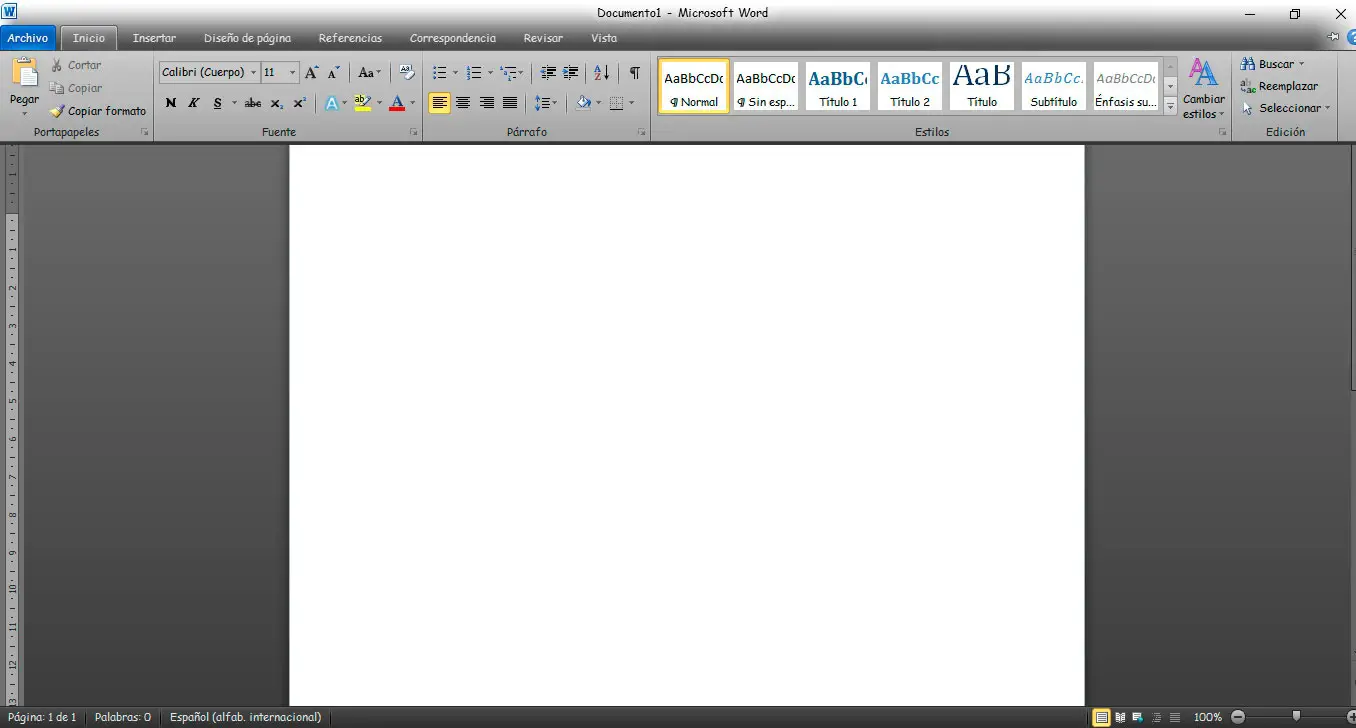Toggle italic (K) formatting

(194, 102)
